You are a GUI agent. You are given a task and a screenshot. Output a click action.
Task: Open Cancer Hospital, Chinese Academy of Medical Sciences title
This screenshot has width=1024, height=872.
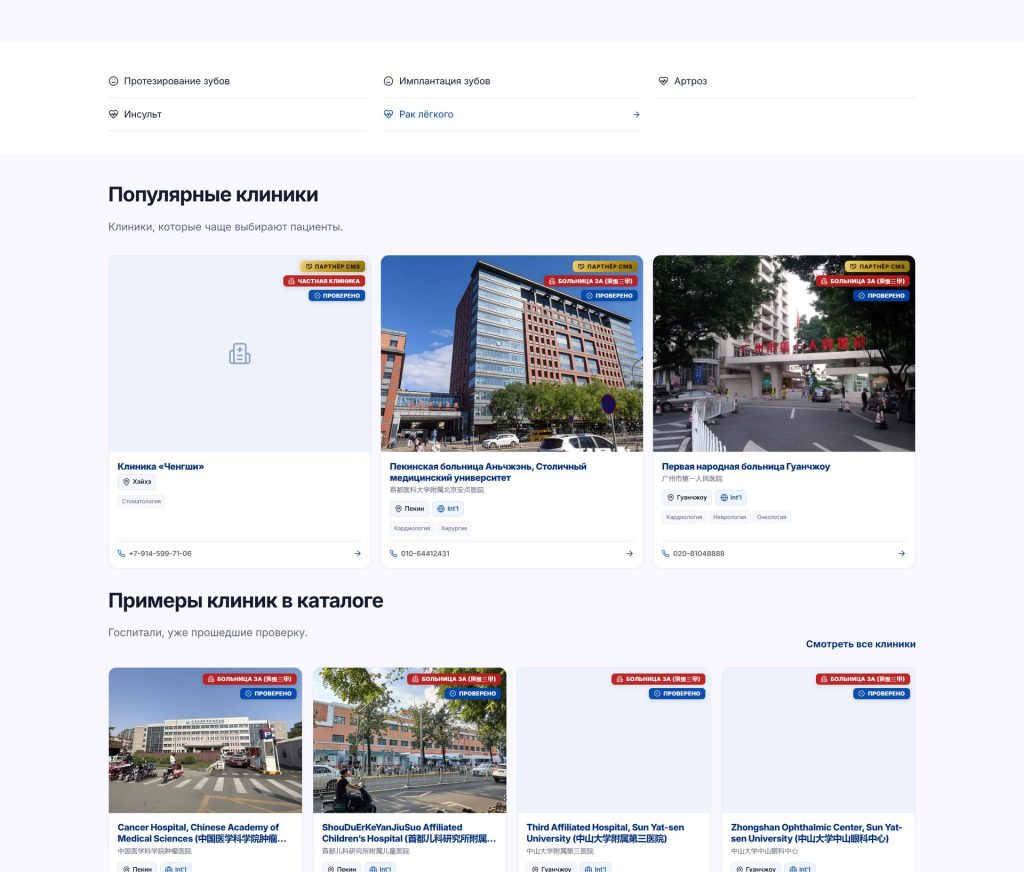point(202,833)
